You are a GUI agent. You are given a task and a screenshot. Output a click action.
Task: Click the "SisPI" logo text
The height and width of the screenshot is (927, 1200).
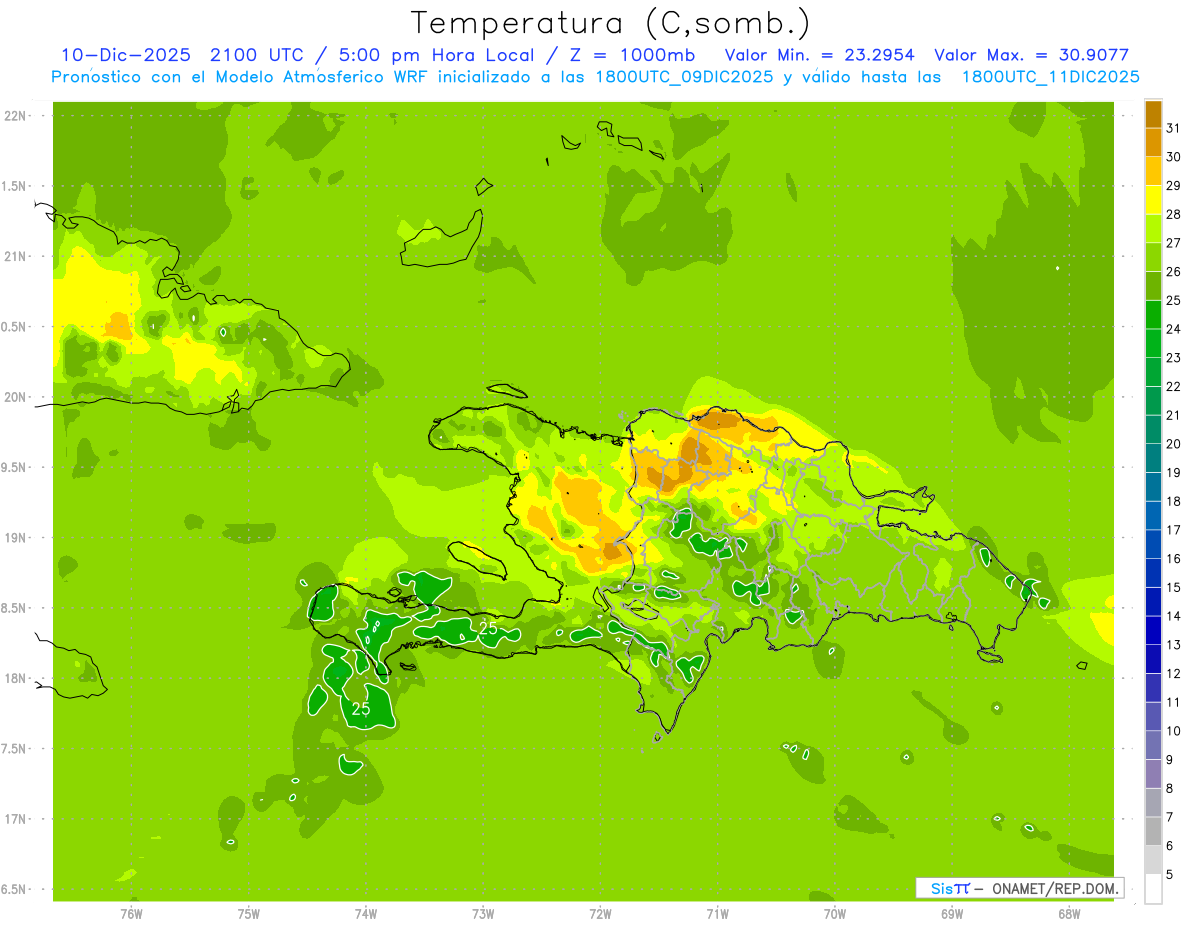coord(950,888)
